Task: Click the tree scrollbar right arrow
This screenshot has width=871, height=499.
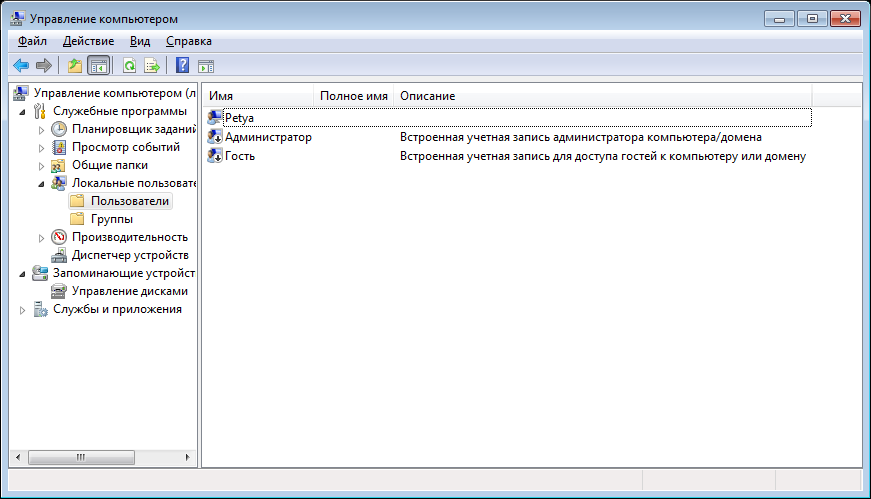Action: coord(188,457)
